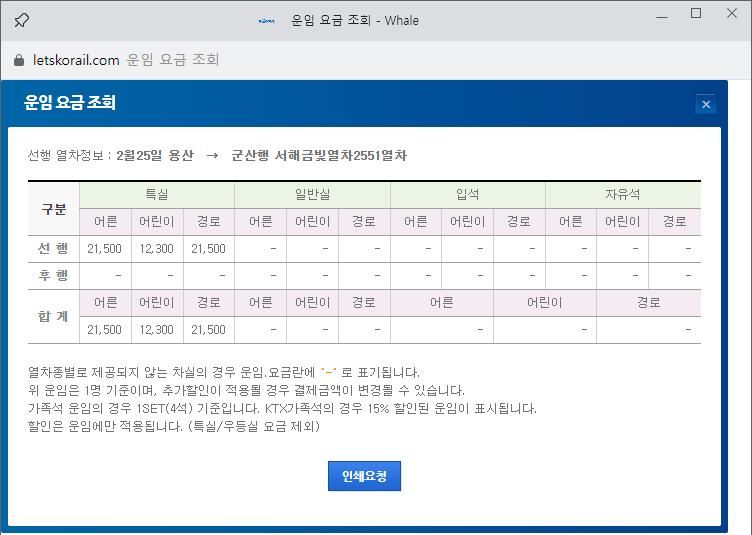Click the 자유석 column header

(x=623, y=195)
